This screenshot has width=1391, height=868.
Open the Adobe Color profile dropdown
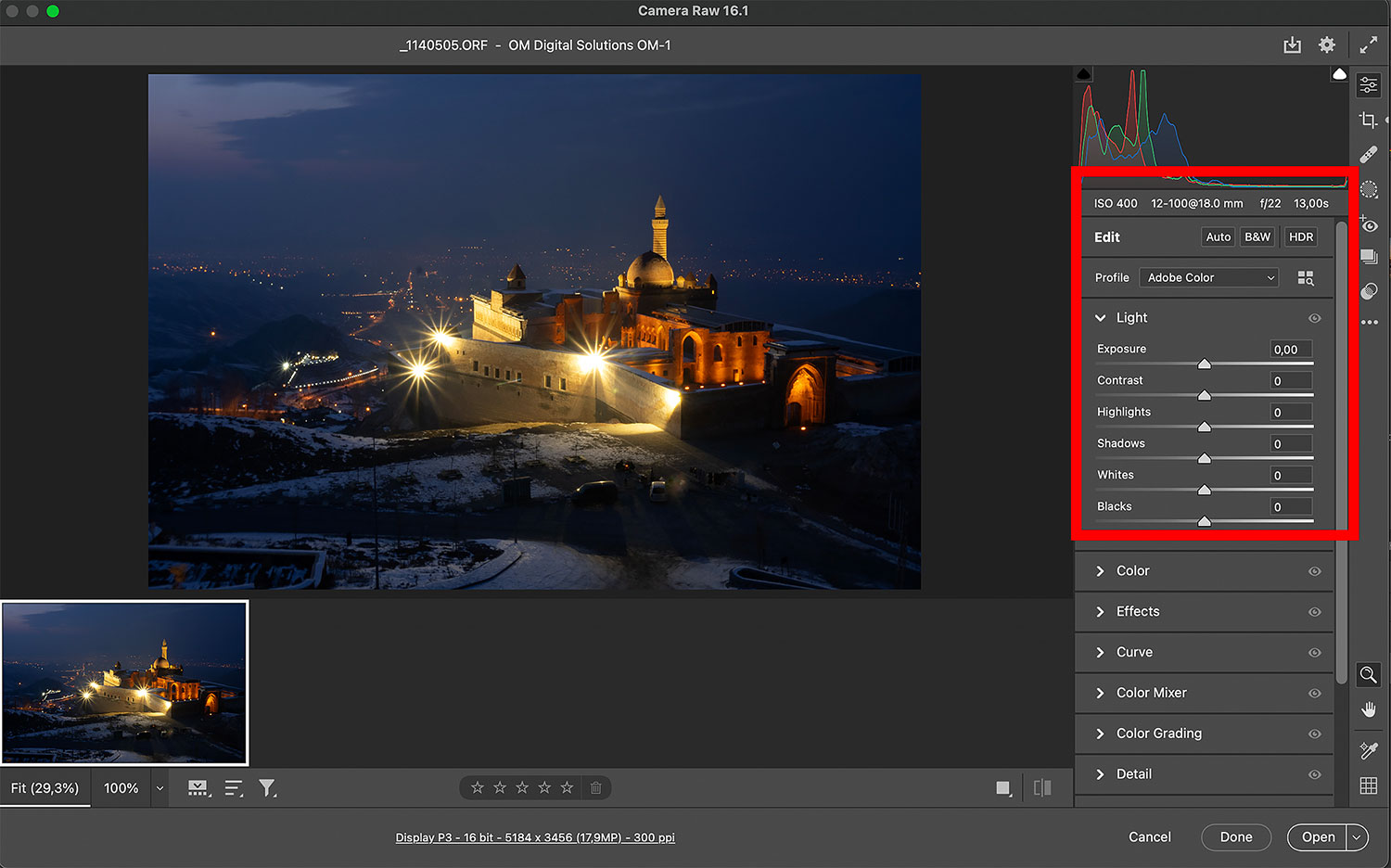click(x=1209, y=278)
